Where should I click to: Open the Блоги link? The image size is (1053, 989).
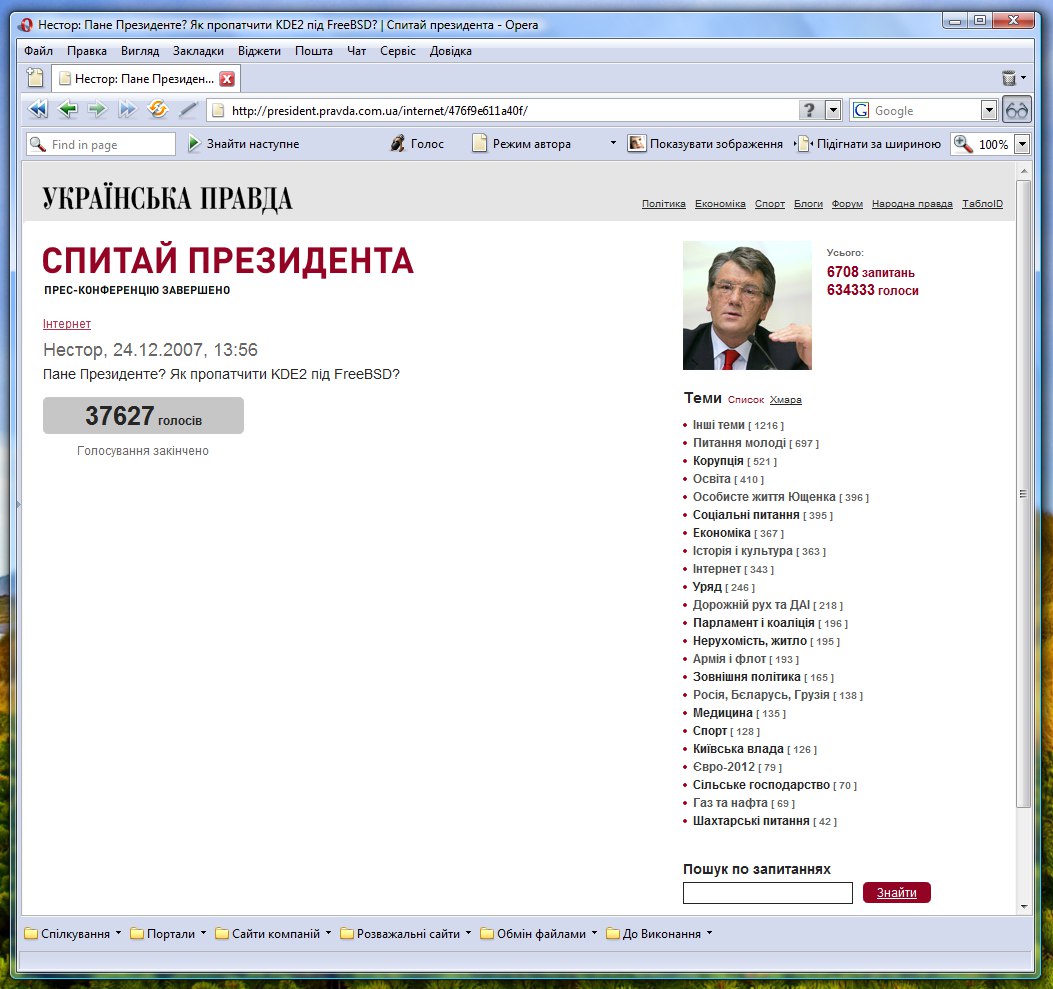click(808, 203)
